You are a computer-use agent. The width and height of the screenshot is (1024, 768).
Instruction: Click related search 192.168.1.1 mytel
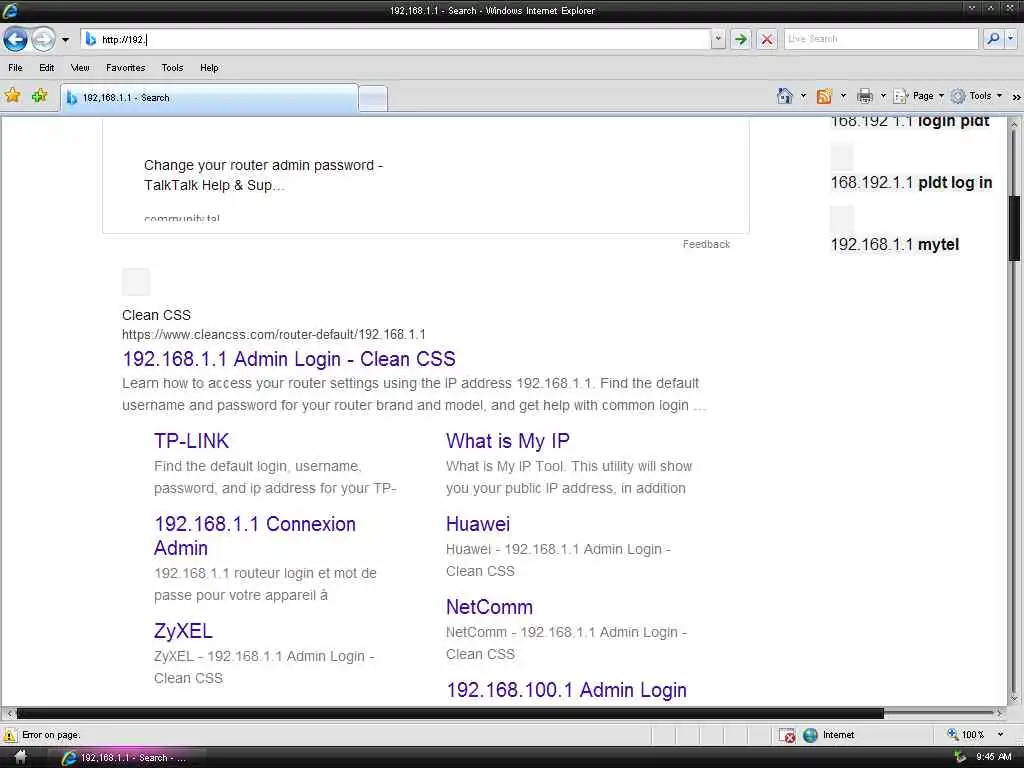(895, 244)
